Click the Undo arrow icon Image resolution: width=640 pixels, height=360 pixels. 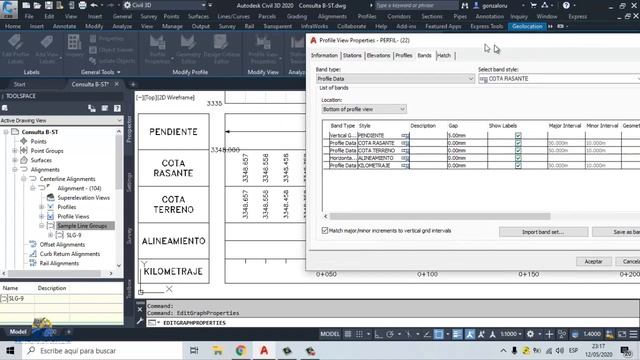click(94, 5)
